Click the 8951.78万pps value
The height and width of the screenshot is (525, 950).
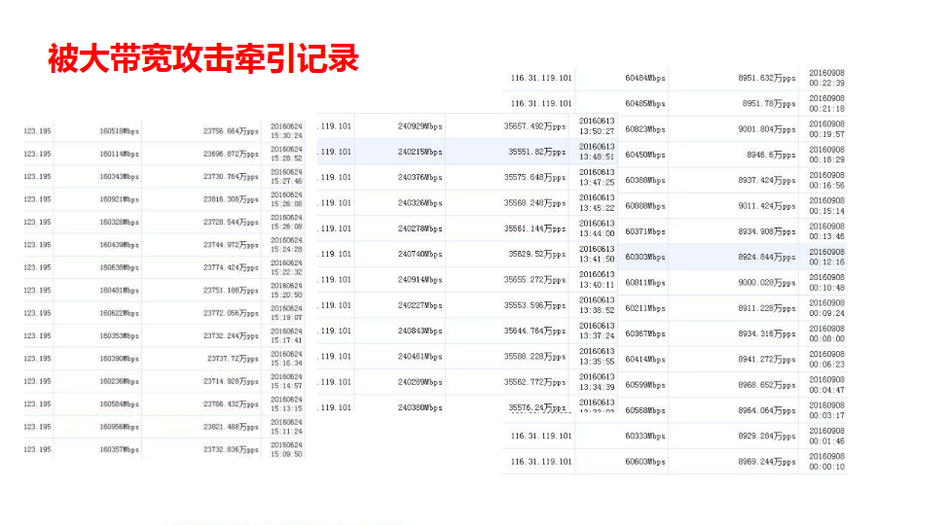(x=768, y=103)
